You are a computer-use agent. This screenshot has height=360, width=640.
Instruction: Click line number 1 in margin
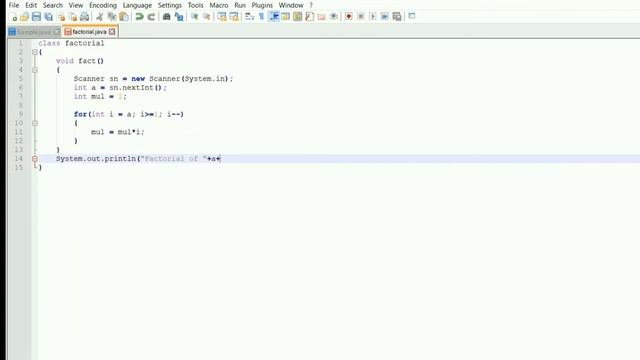click(x=20, y=43)
